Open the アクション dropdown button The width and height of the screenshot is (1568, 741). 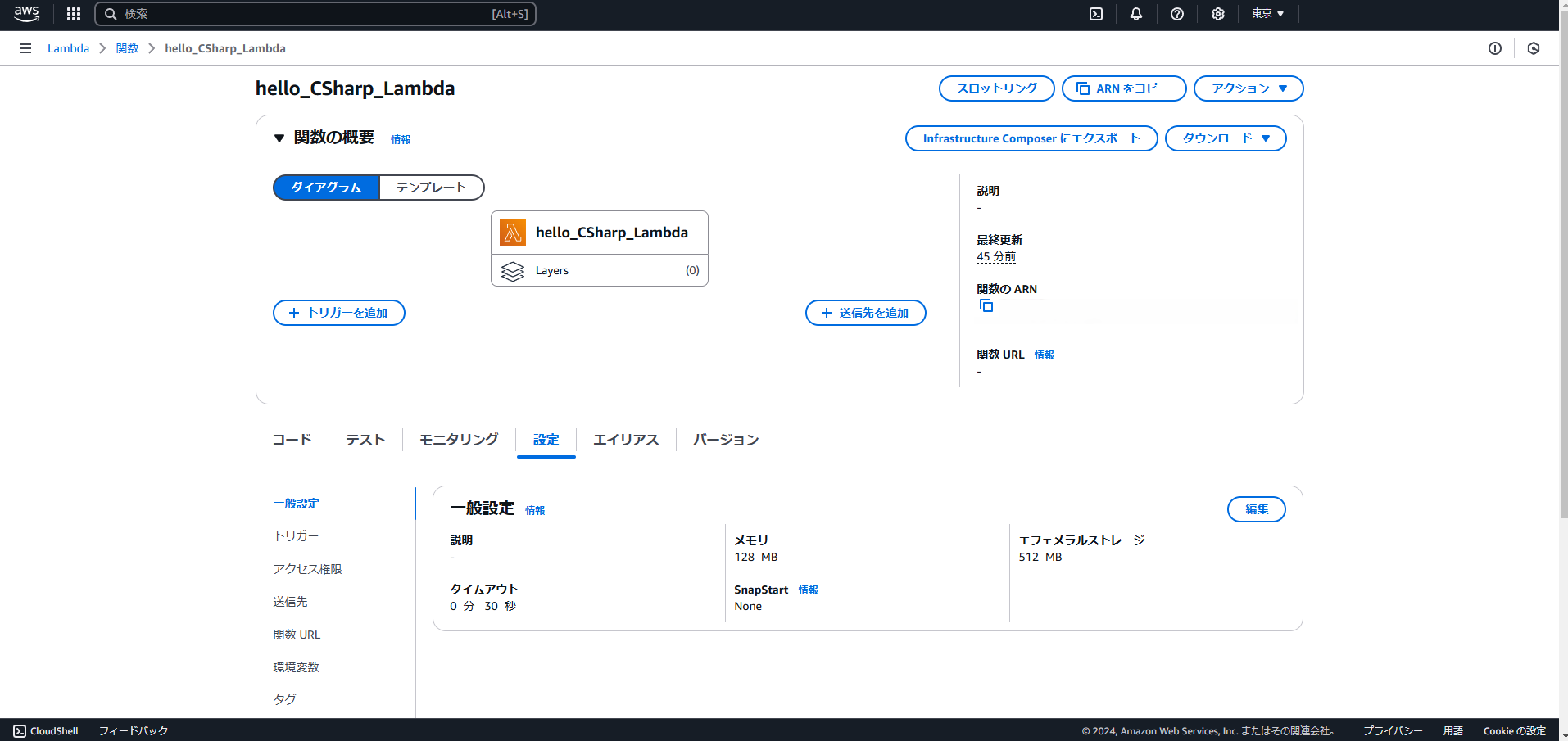[x=1249, y=88]
